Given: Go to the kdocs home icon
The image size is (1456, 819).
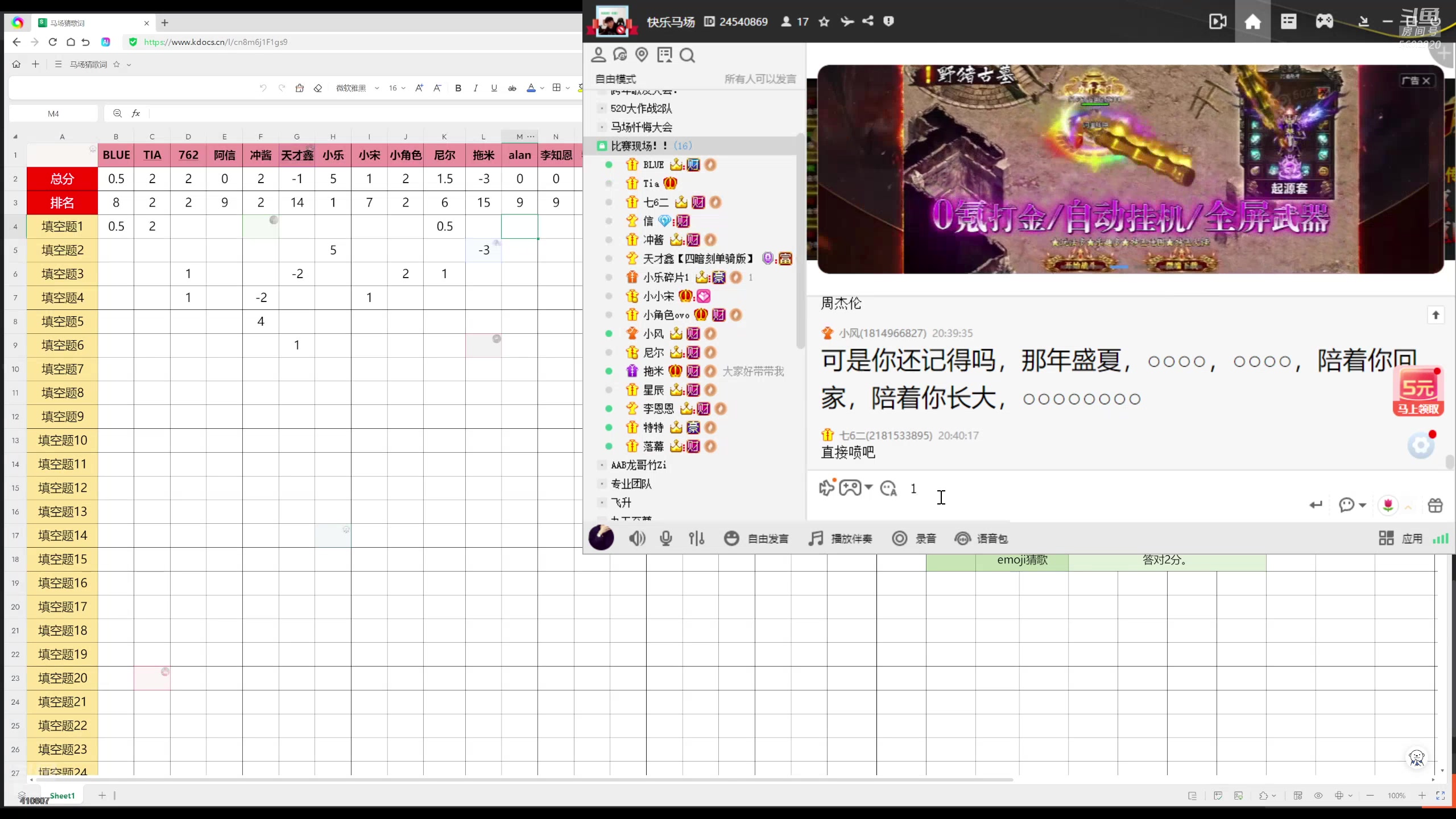Looking at the screenshot, I should pos(16,64).
